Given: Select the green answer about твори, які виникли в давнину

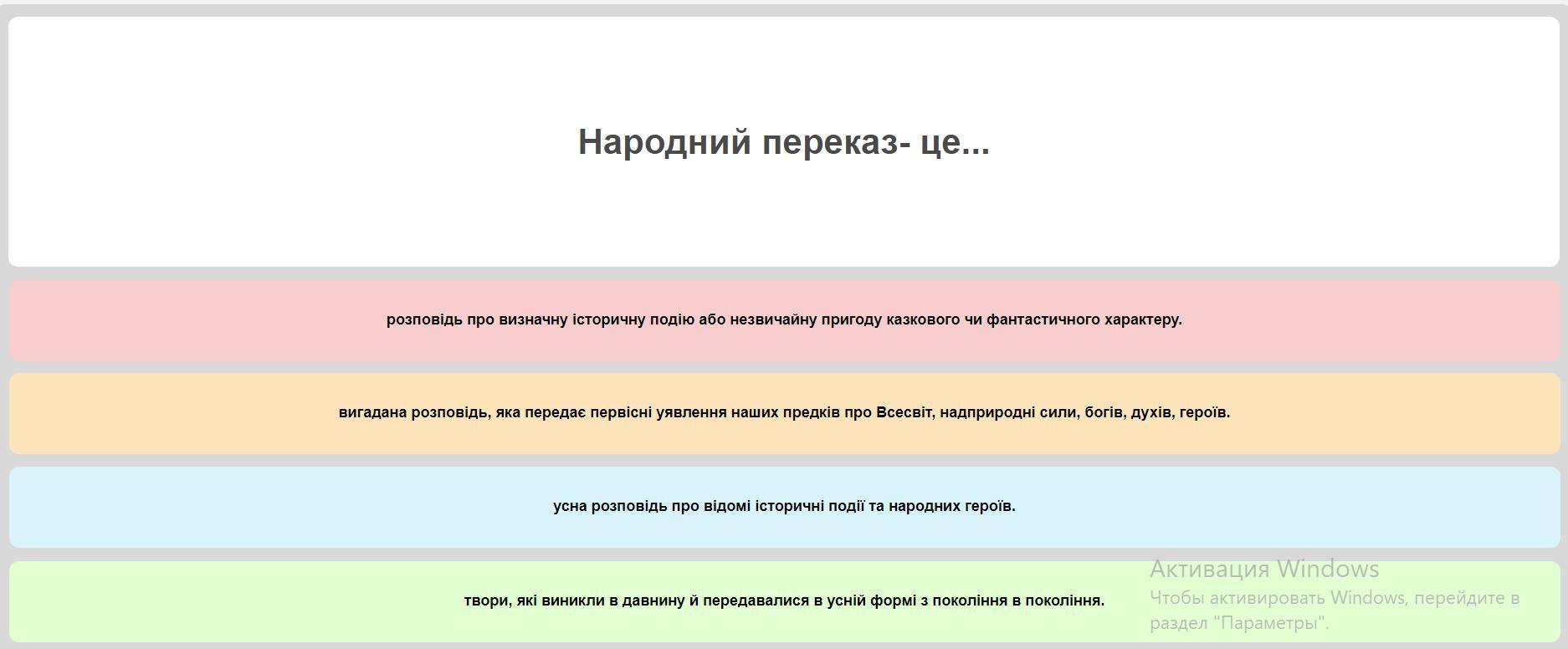Looking at the screenshot, I should 784,601.
